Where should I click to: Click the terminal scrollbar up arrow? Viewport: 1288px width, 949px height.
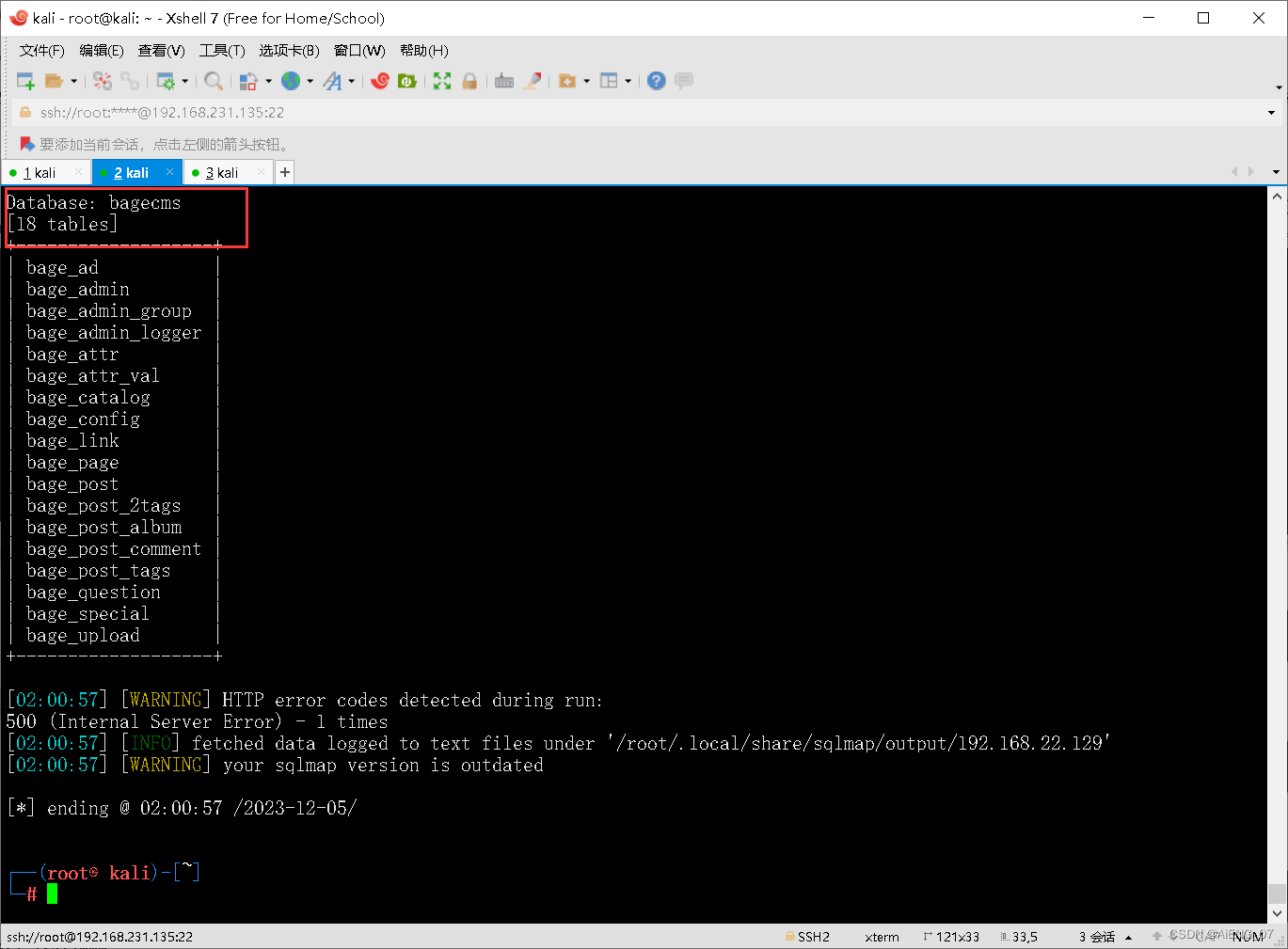[1277, 197]
